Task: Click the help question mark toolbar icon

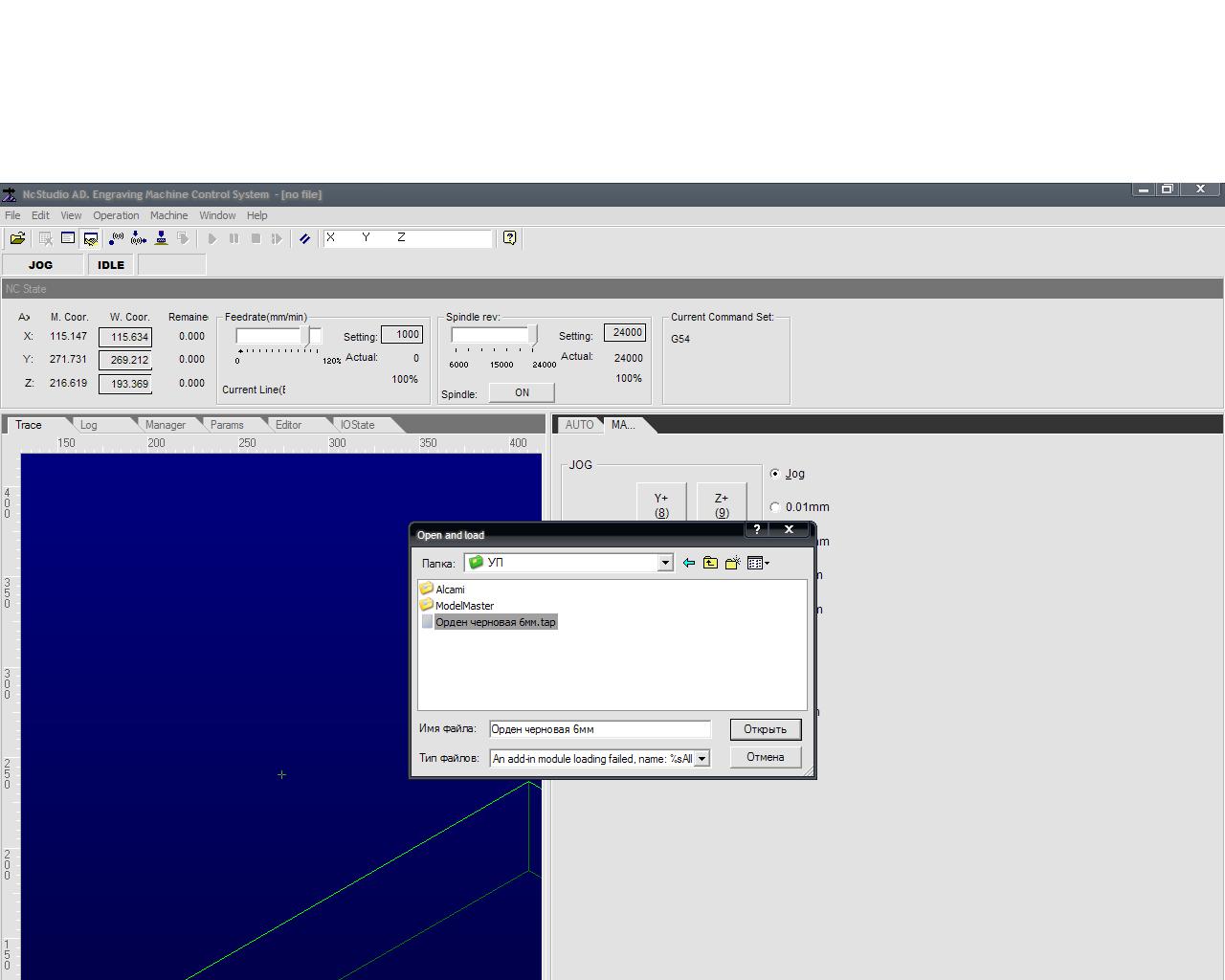Action: (509, 238)
